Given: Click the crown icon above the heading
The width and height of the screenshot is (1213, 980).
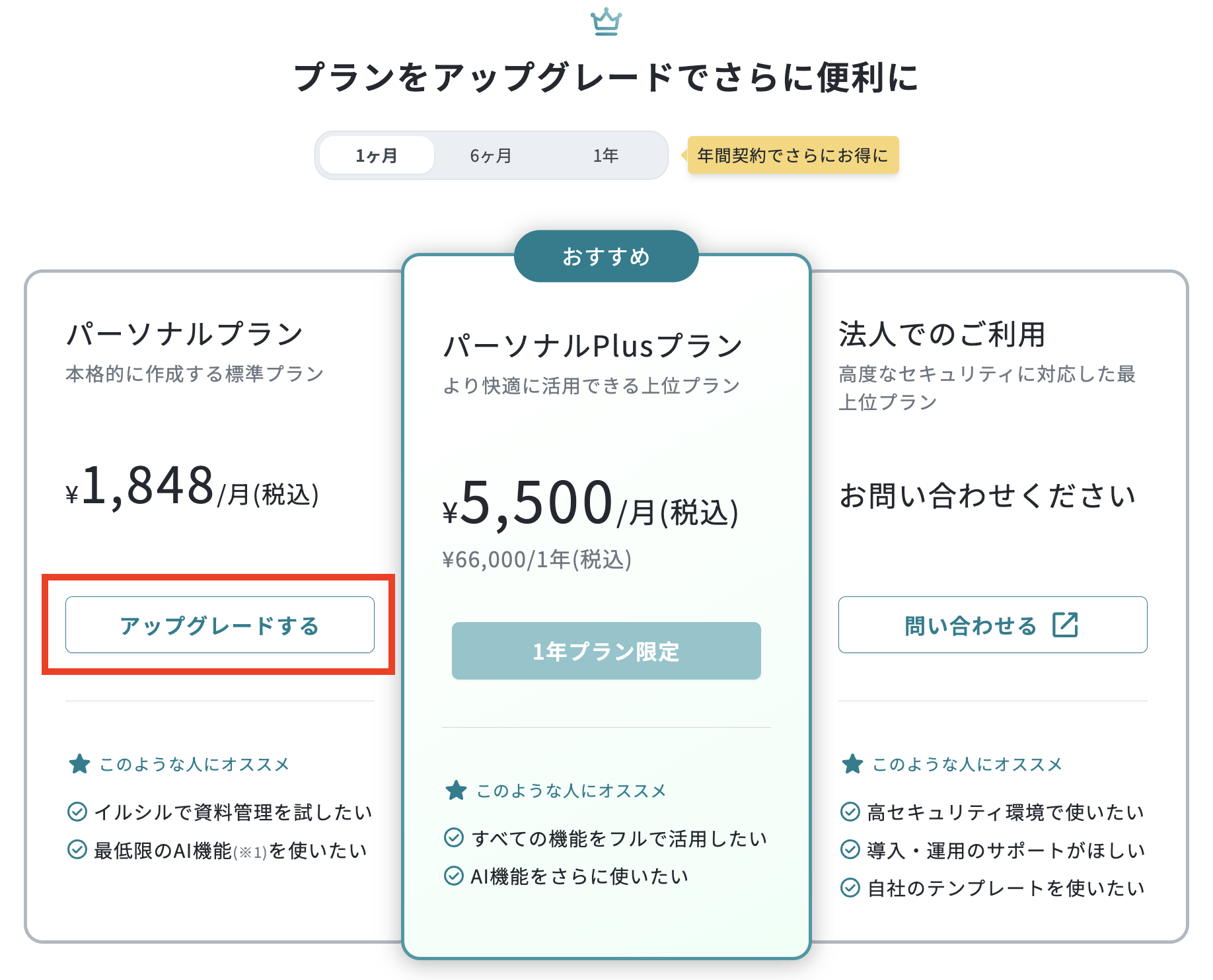Looking at the screenshot, I should tap(606, 22).
